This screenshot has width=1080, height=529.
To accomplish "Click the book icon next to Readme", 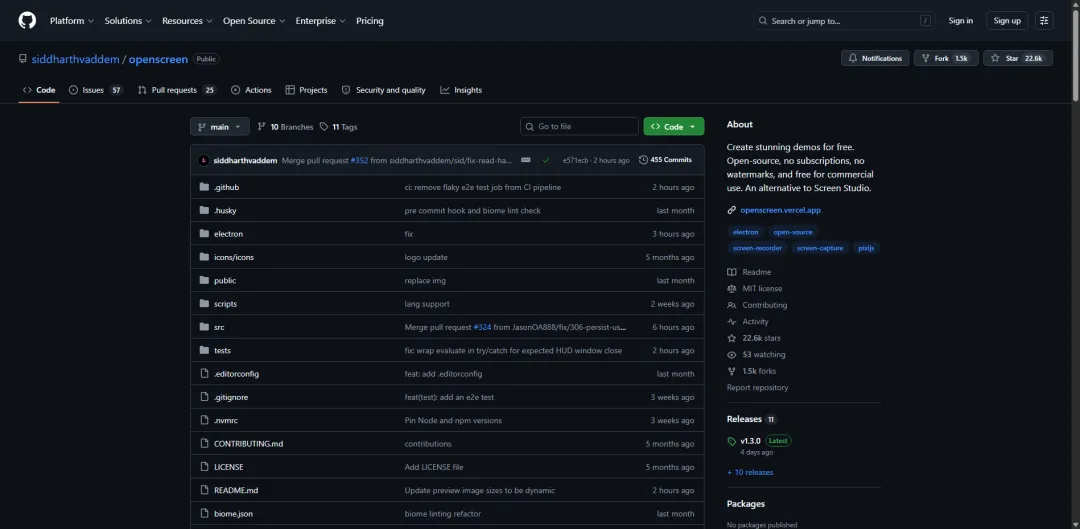I will click(x=731, y=272).
